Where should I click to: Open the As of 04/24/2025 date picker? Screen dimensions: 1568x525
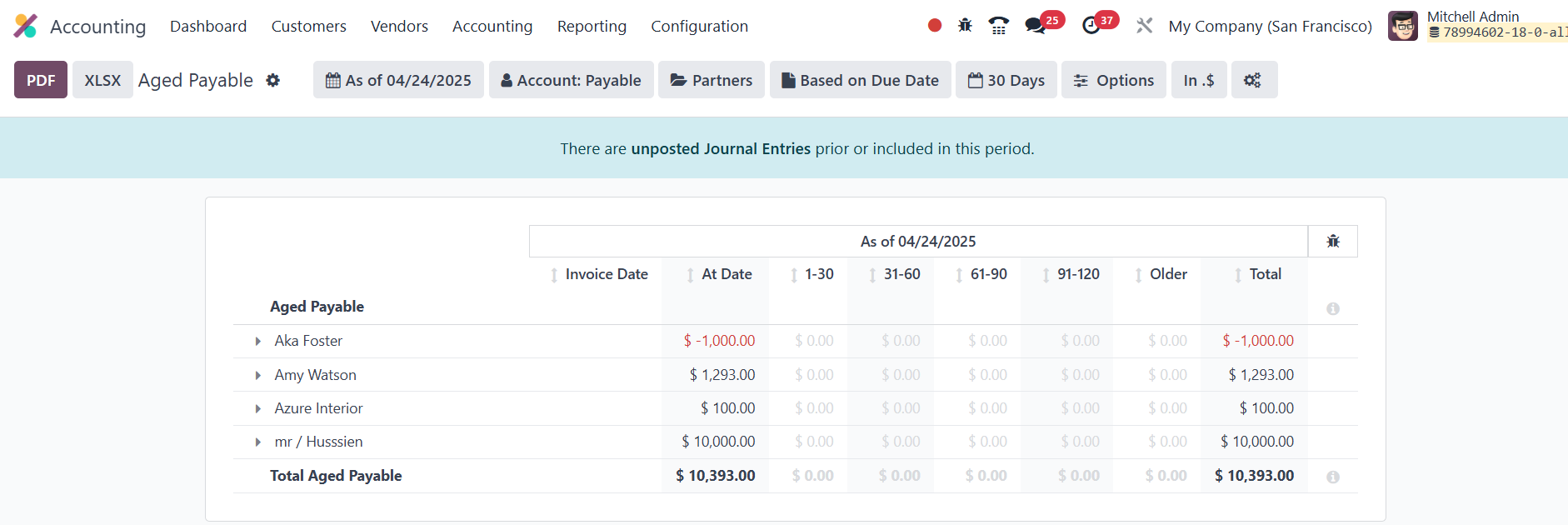398,81
